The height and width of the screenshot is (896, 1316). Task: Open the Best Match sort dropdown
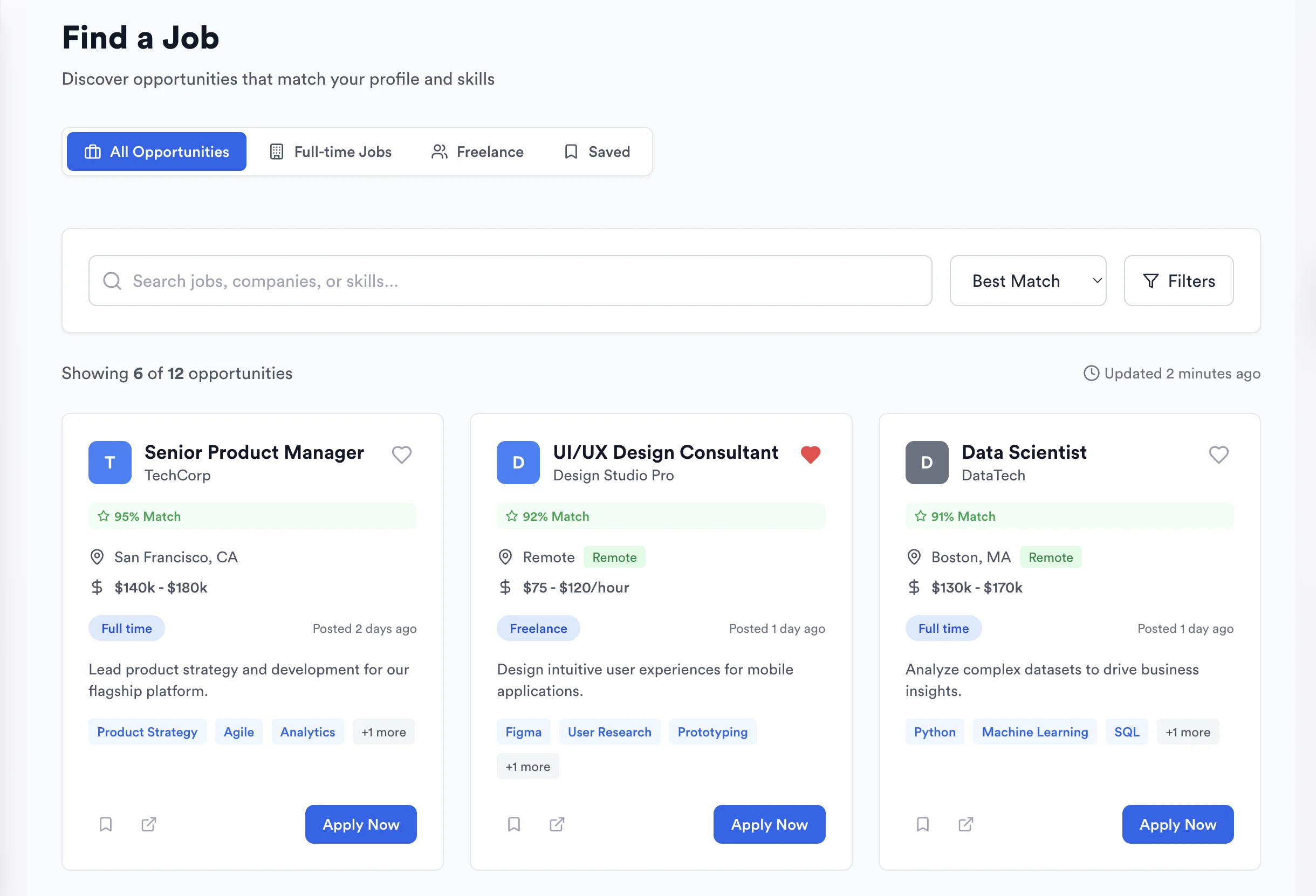(1028, 281)
